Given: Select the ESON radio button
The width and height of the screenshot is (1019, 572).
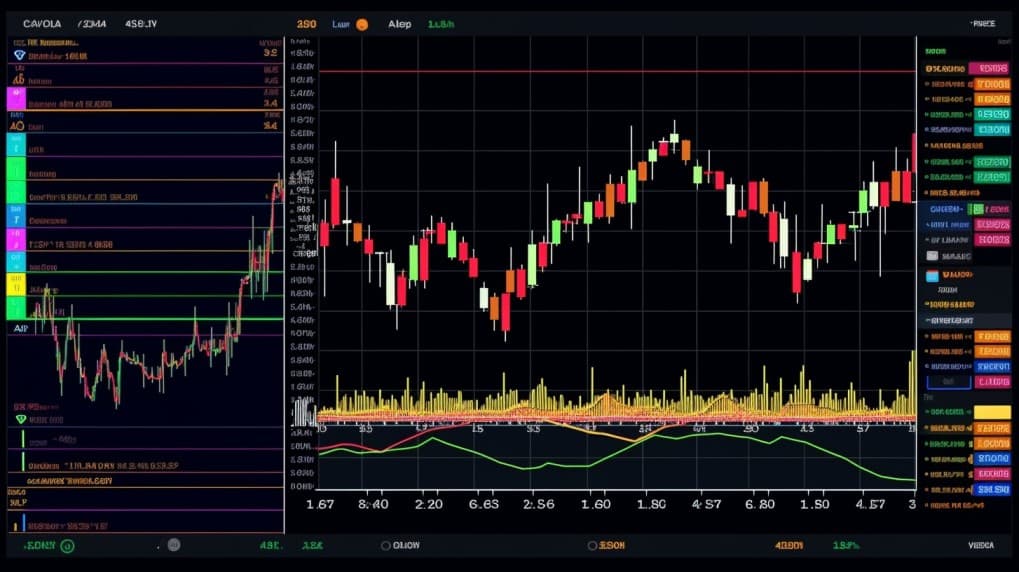Looking at the screenshot, I should pyautogui.click(x=592, y=545).
